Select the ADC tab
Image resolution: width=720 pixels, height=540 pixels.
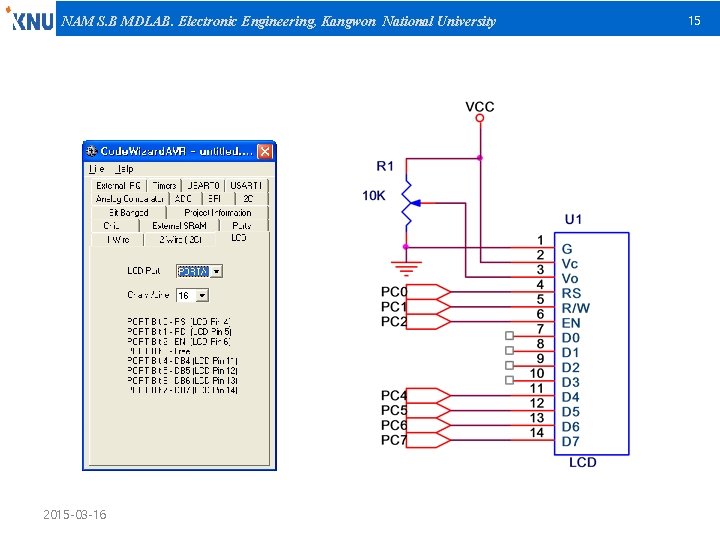point(185,199)
